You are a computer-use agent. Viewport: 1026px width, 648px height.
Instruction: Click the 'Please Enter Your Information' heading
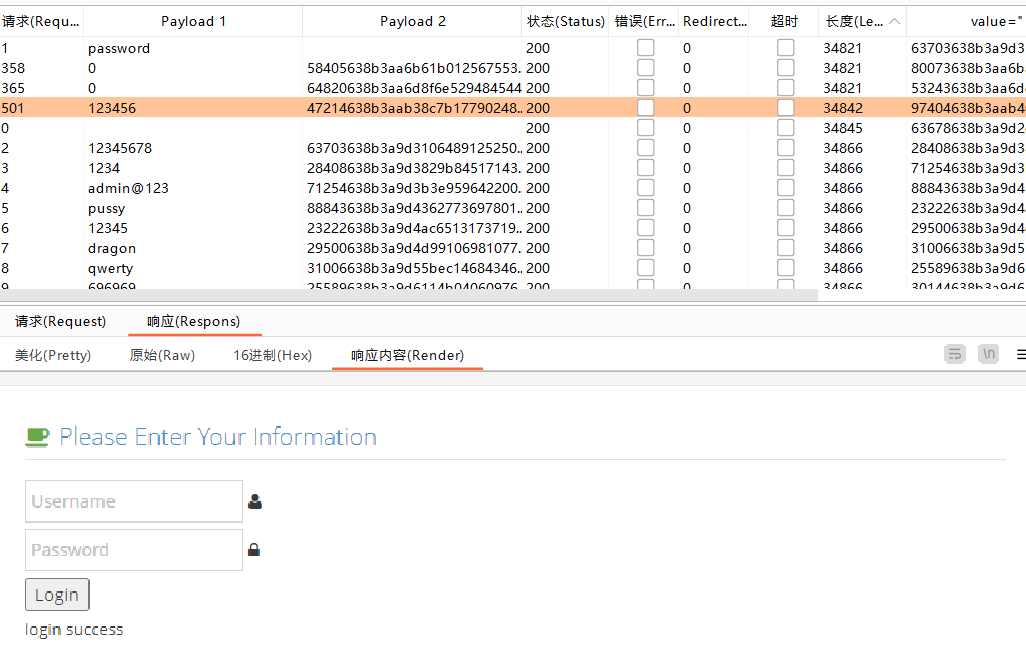[x=218, y=437]
